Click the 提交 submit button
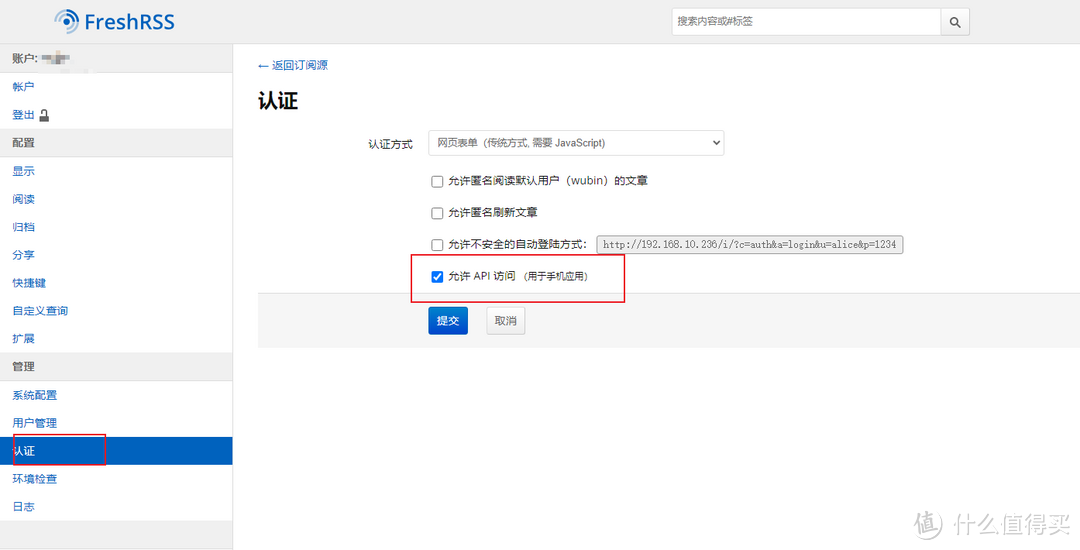Screen dimensions: 1080x550 coord(448,321)
